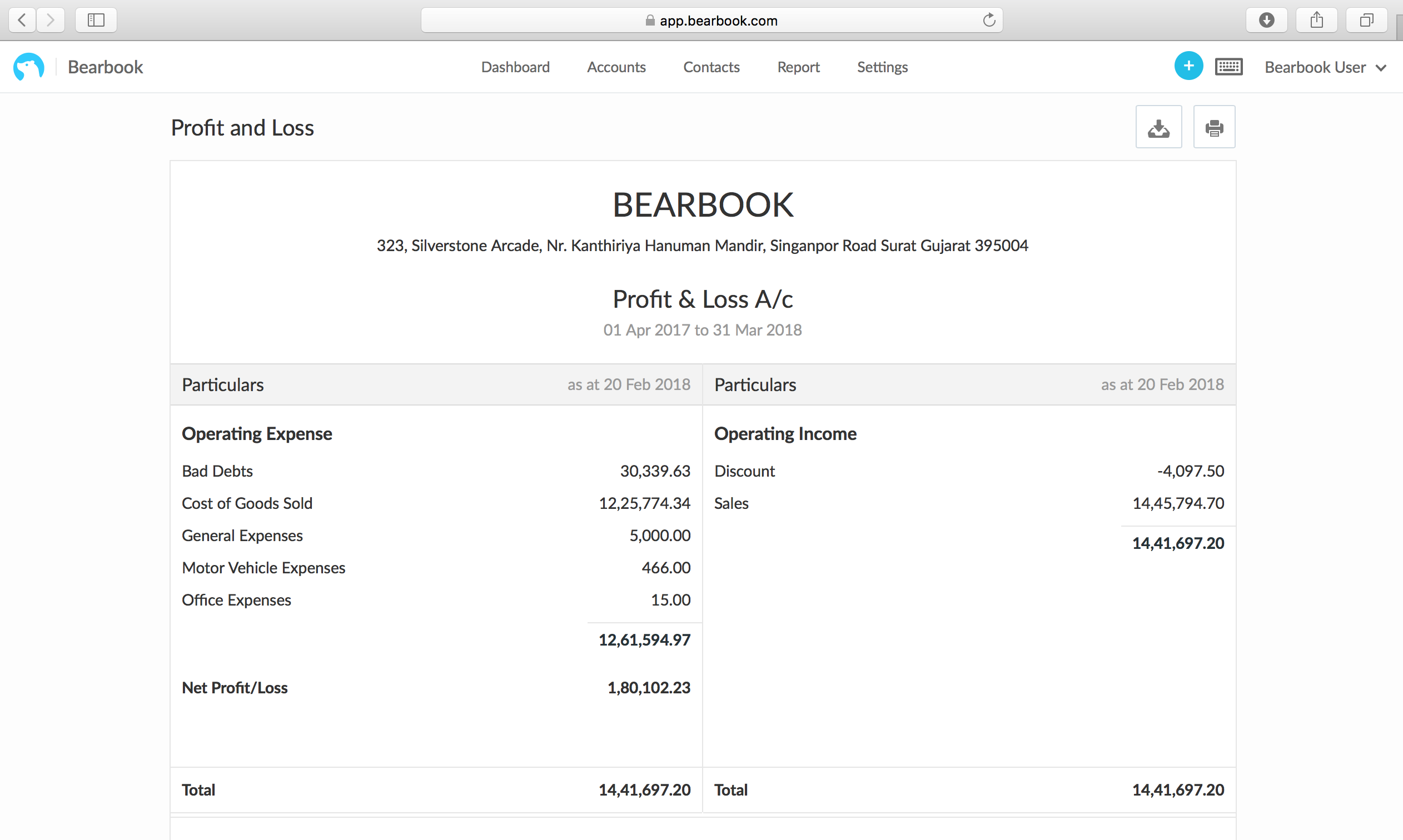
Task: Click the date range 01 Apr 2017 to 31 Mar 2018
Action: pyautogui.click(x=702, y=330)
